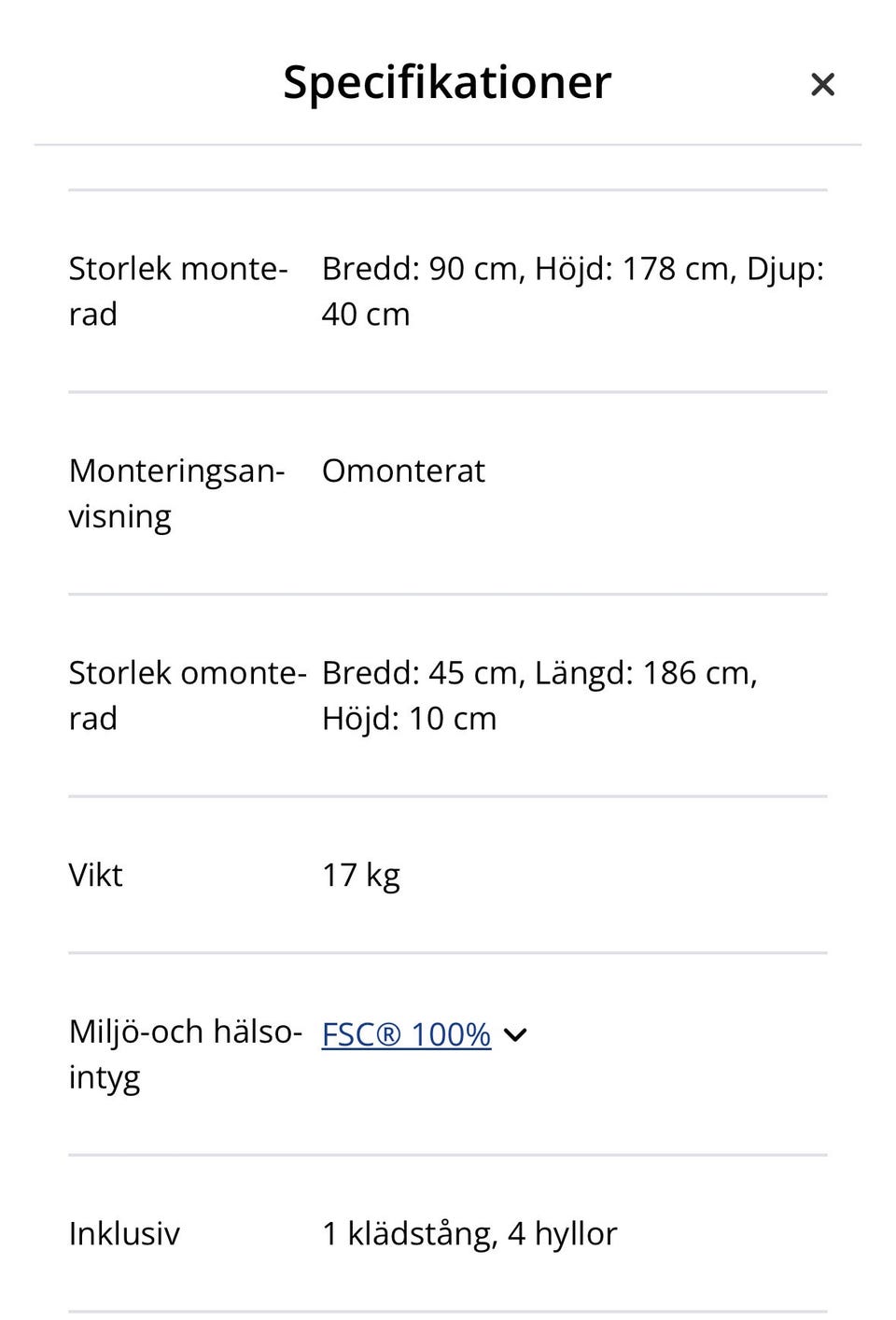Close the Specifikationer panel
The image size is (896, 1320).
pyautogui.click(x=822, y=85)
